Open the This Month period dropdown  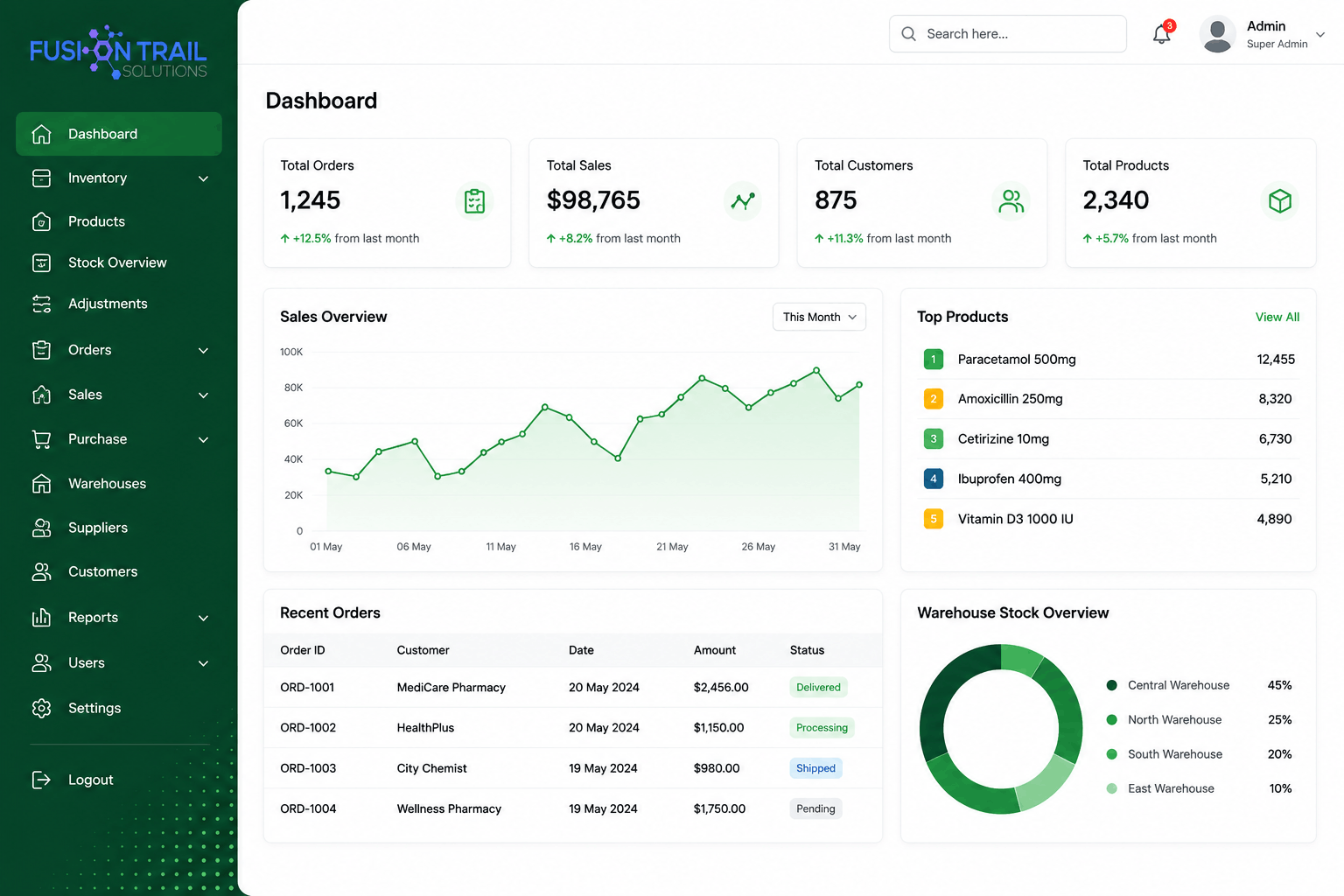point(819,317)
